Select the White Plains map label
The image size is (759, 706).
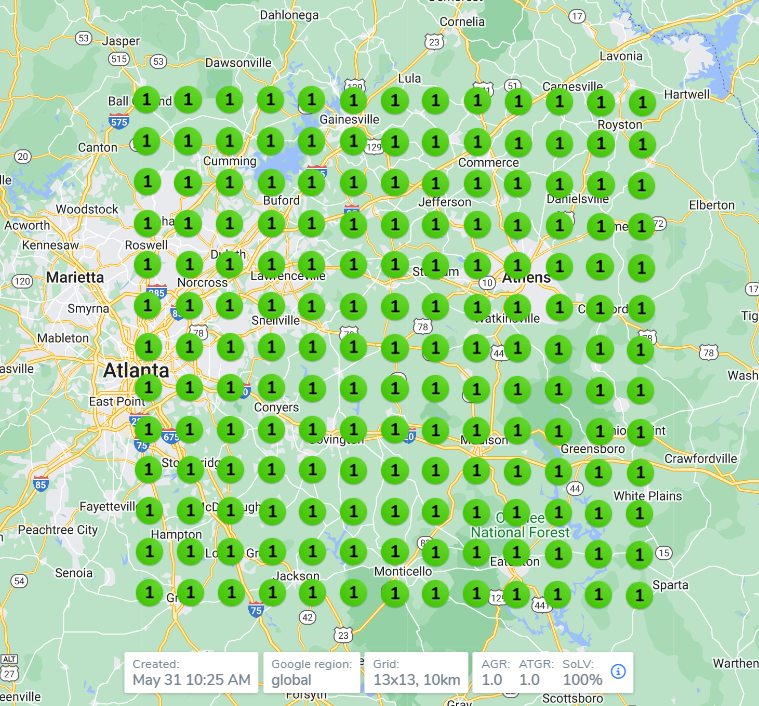click(x=648, y=496)
